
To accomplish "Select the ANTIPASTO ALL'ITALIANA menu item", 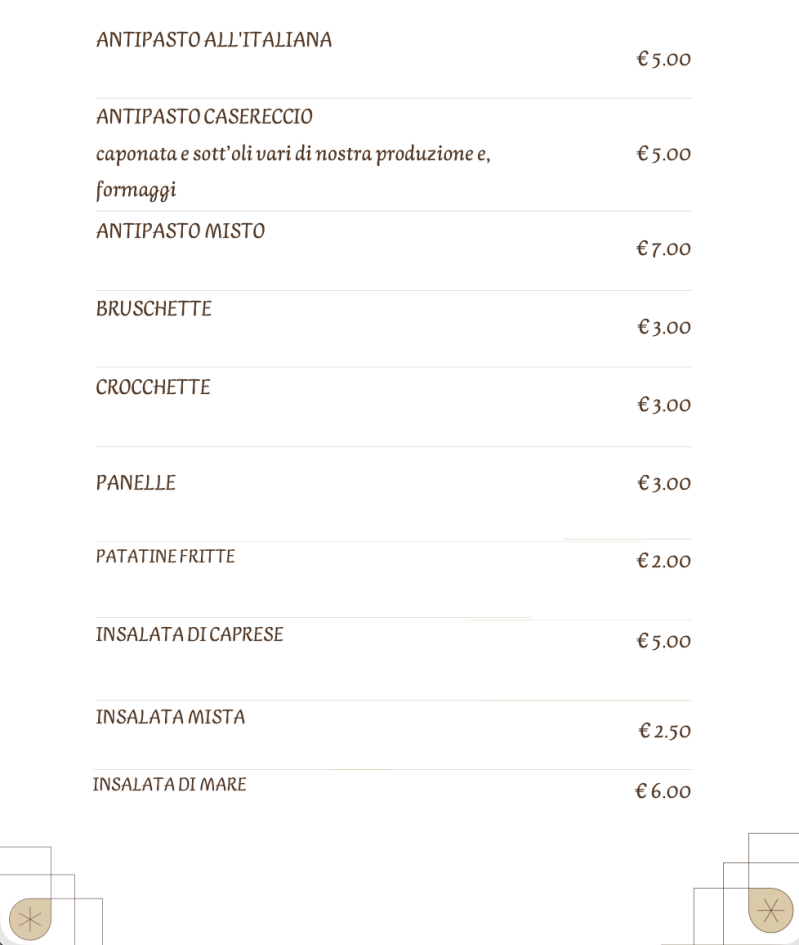I will tap(214, 40).
